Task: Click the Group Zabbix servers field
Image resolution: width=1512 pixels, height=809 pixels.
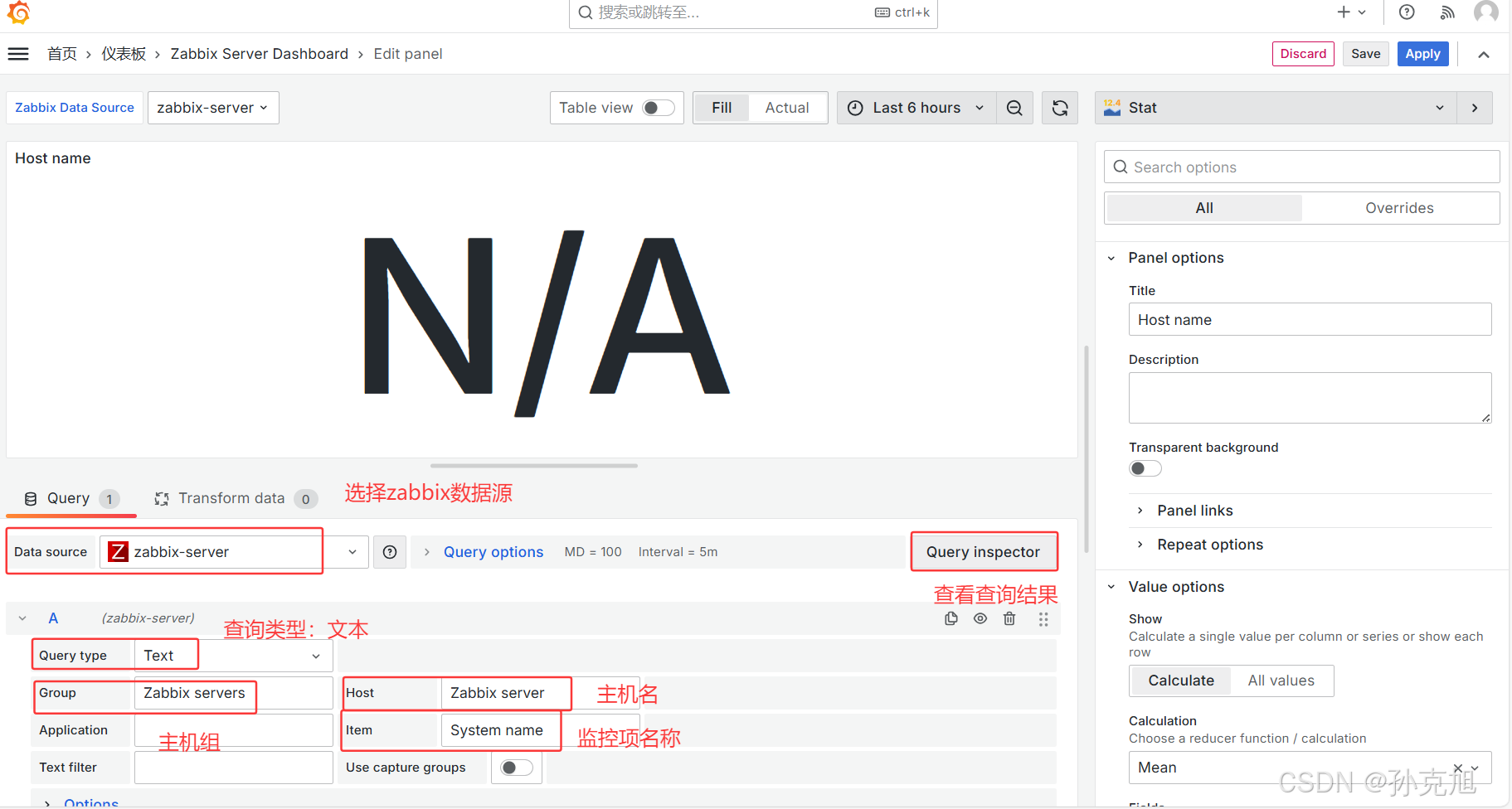Action: pyautogui.click(x=234, y=693)
